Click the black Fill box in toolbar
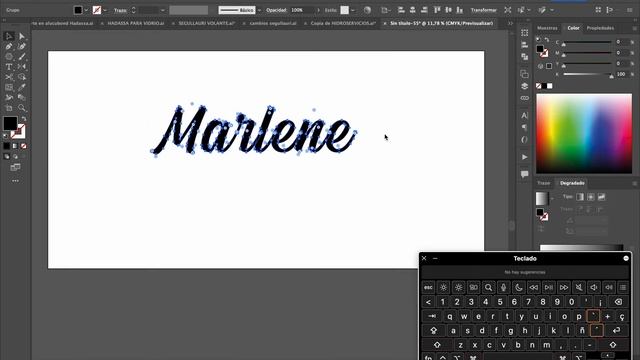Viewport: 640px width, 360px height. [x=10, y=123]
